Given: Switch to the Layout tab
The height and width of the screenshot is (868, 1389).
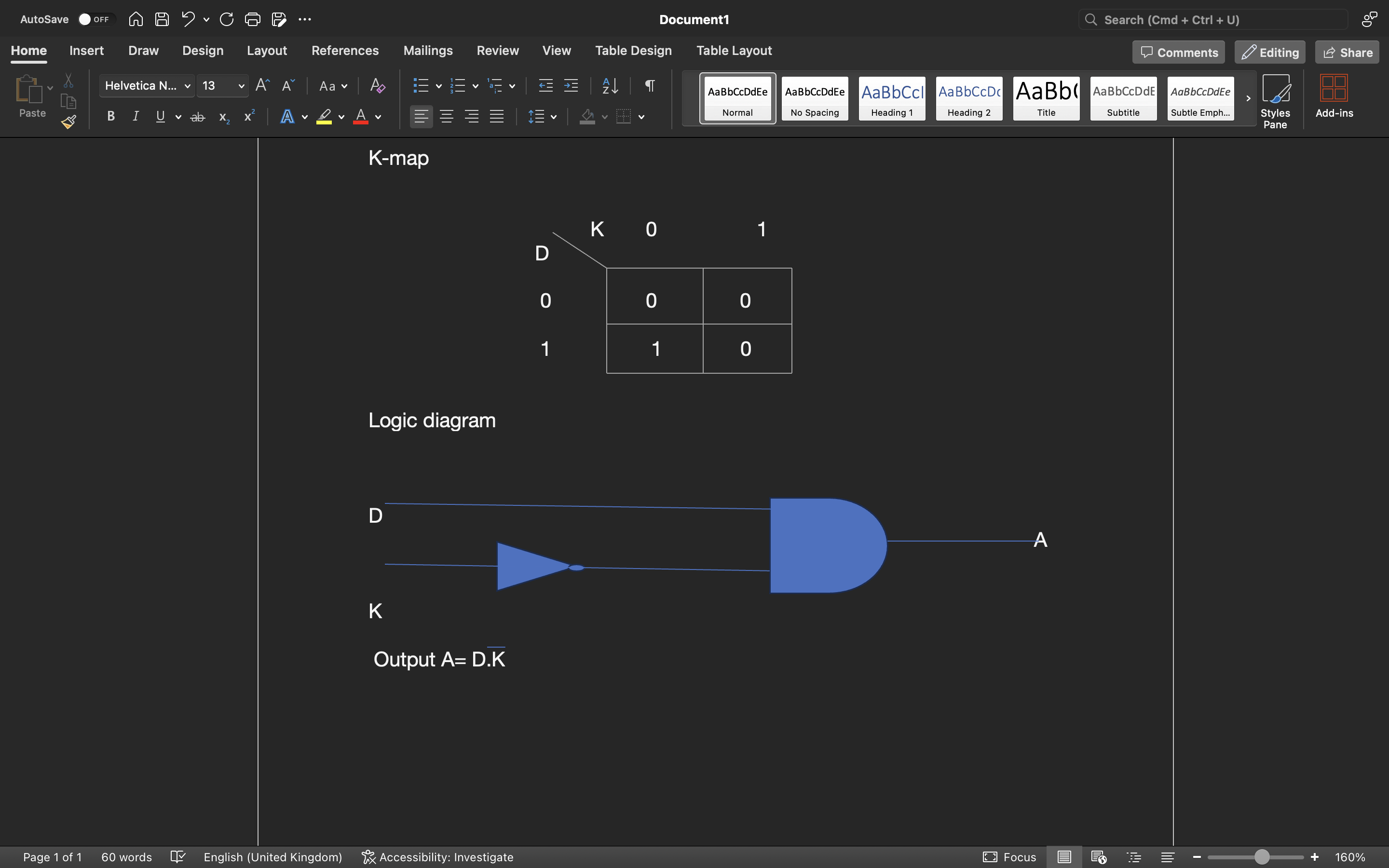Looking at the screenshot, I should [x=267, y=51].
